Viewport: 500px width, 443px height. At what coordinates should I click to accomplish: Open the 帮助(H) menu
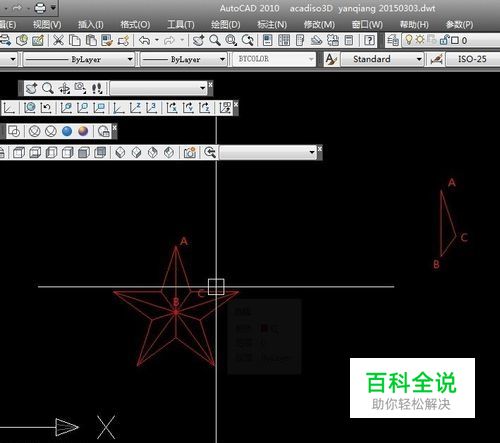click(414, 24)
